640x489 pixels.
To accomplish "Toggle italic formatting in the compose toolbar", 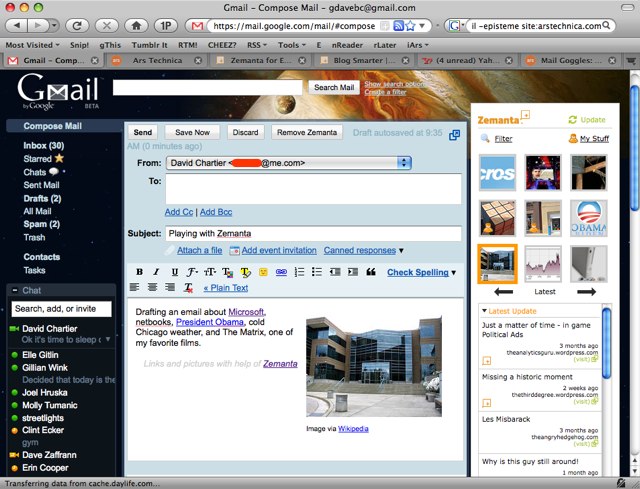I will [156, 272].
